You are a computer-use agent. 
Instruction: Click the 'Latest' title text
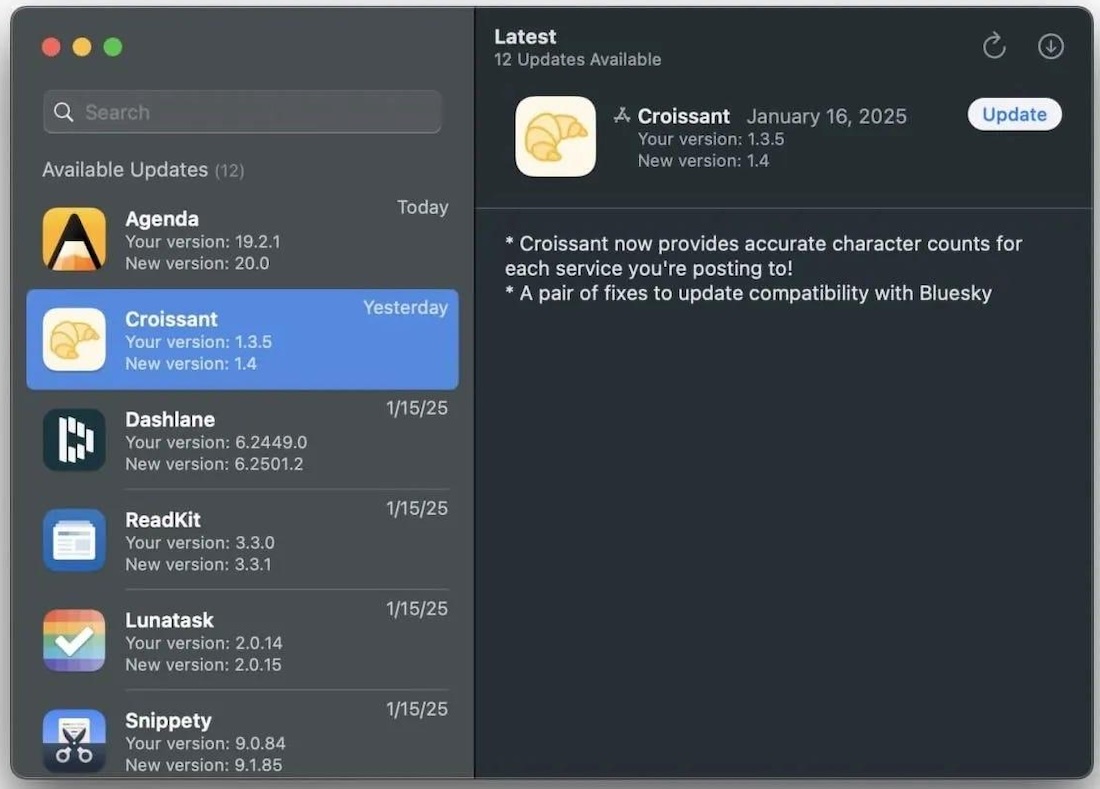coord(525,36)
